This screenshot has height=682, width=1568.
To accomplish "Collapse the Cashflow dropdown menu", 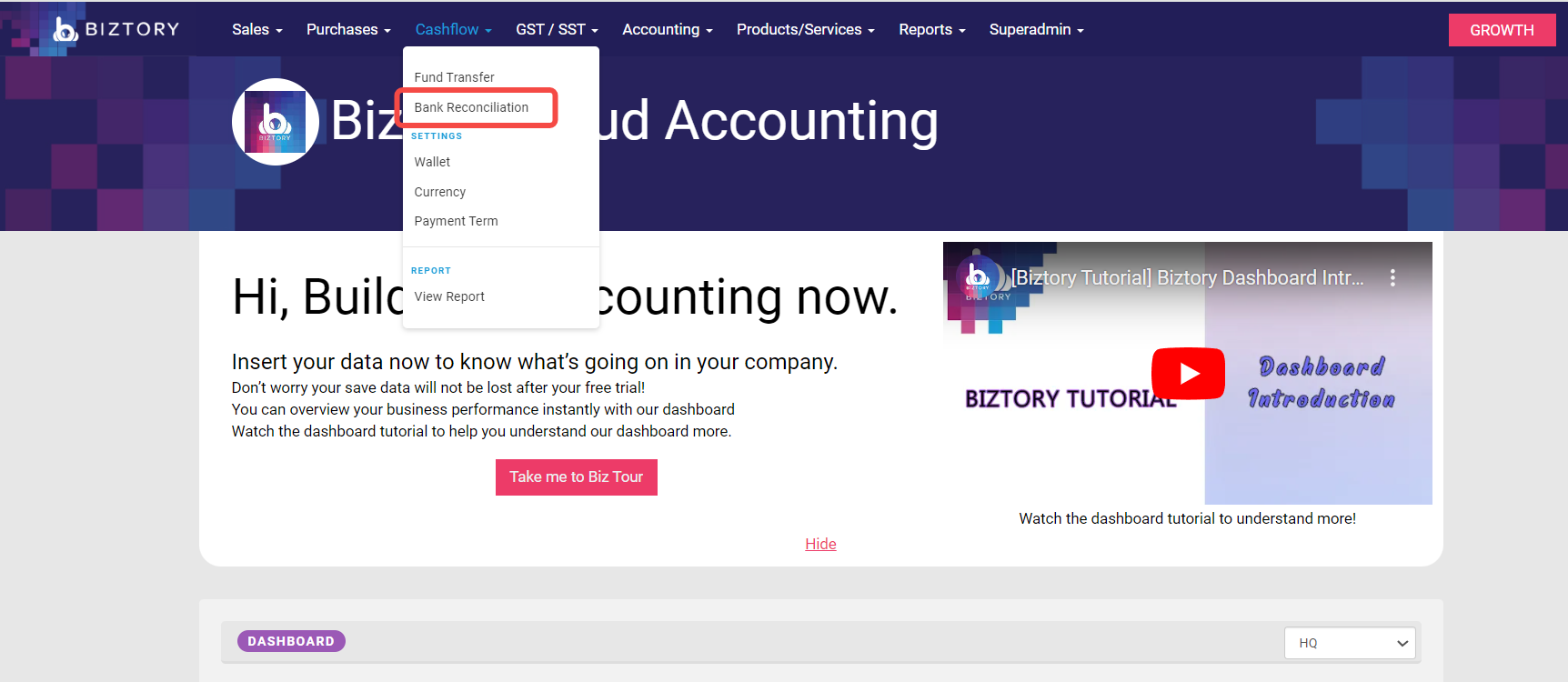I will 453,29.
